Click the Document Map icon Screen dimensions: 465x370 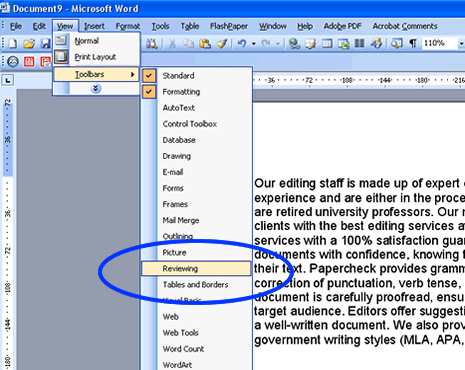click(x=397, y=43)
